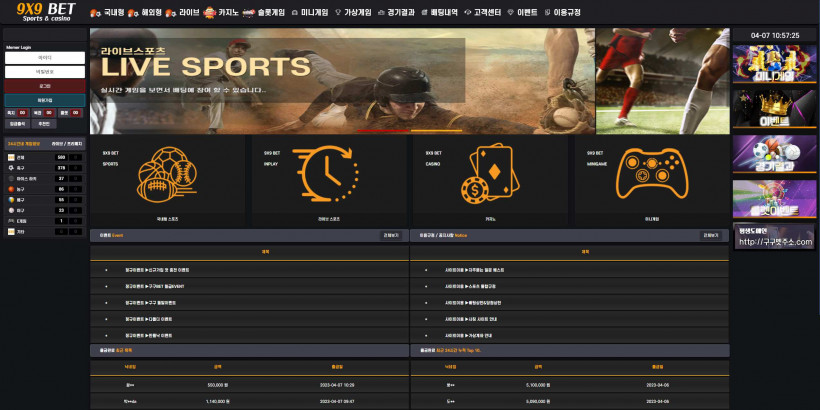
Task: Select the baseball sport row in sidebar
Action: click(44, 210)
